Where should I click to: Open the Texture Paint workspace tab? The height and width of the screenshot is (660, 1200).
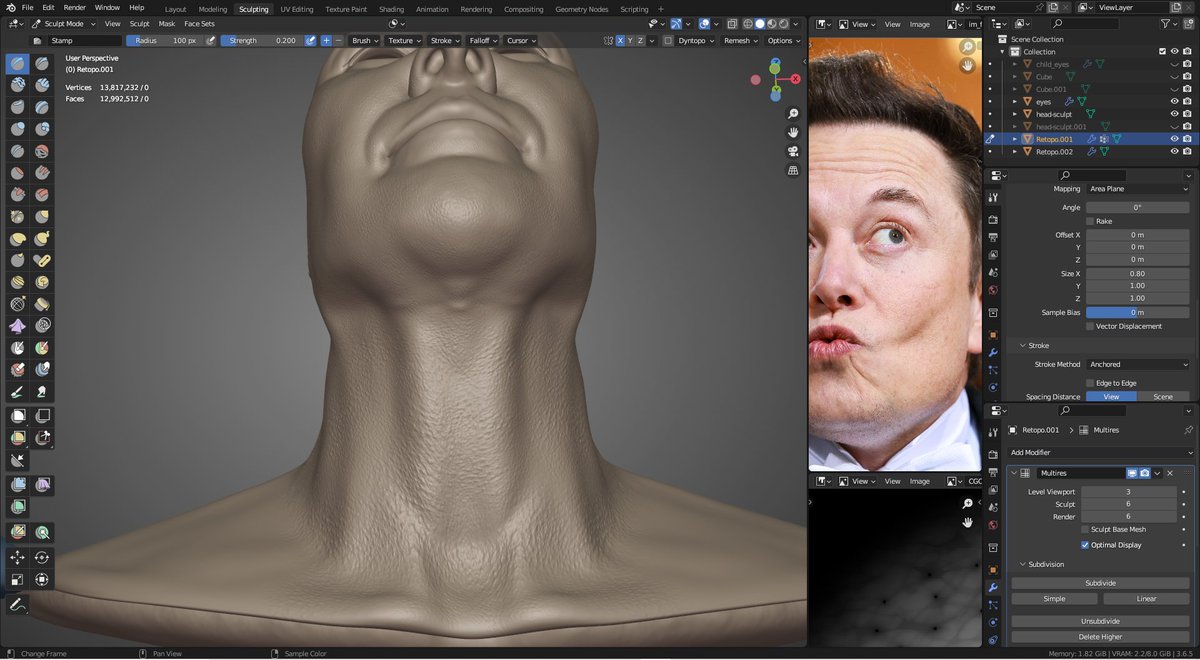[346, 9]
